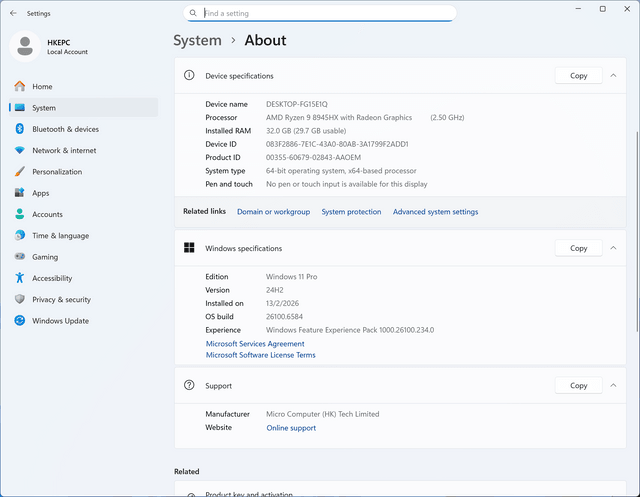Open Time & language settings
This screenshot has width=640, height=497.
coord(84,235)
